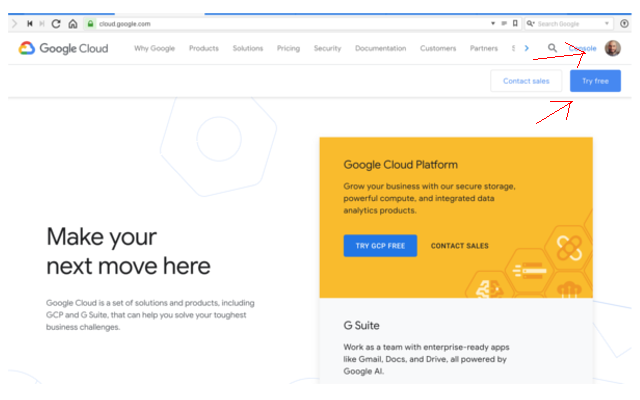Open the Console link

click(582, 48)
